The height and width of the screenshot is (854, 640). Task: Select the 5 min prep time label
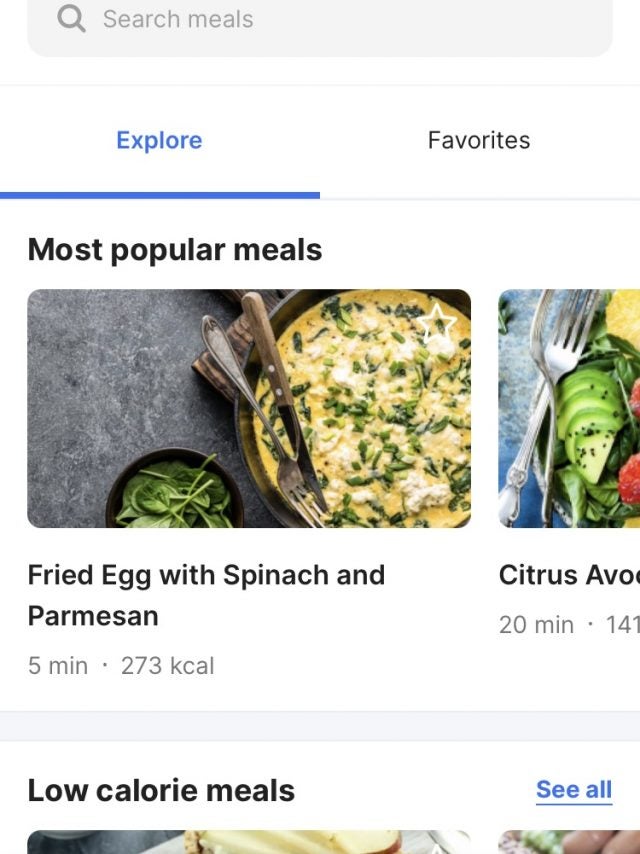58,666
